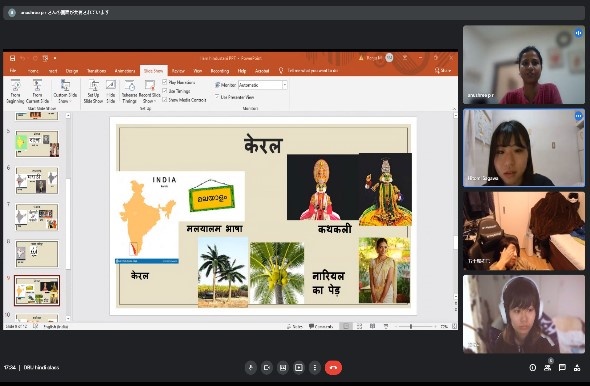Click the red leave call button
This screenshot has width=590, height=386.
pos(333,368)
